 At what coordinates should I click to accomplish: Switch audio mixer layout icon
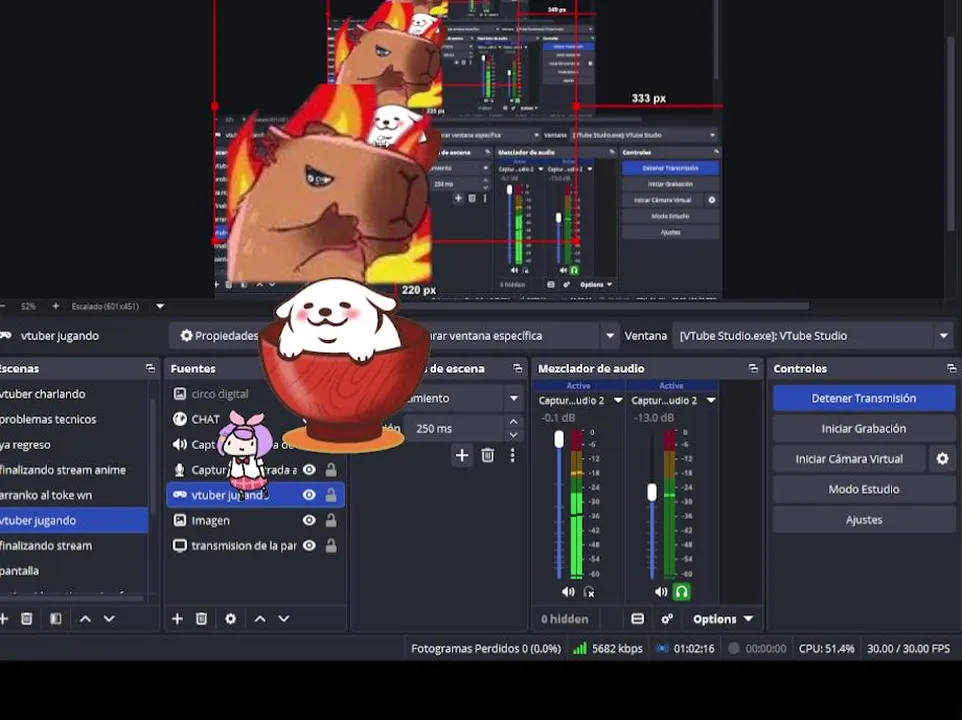click(637, 619)
